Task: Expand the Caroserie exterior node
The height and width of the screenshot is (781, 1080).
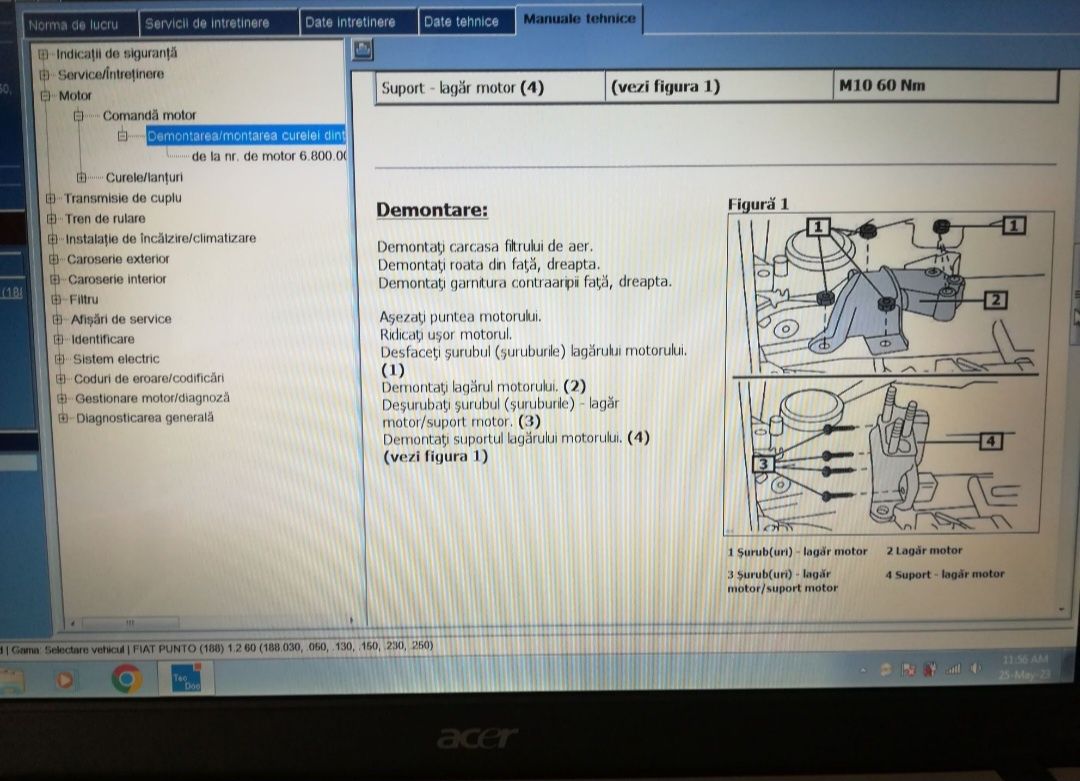Action: (x=54, y=260)
